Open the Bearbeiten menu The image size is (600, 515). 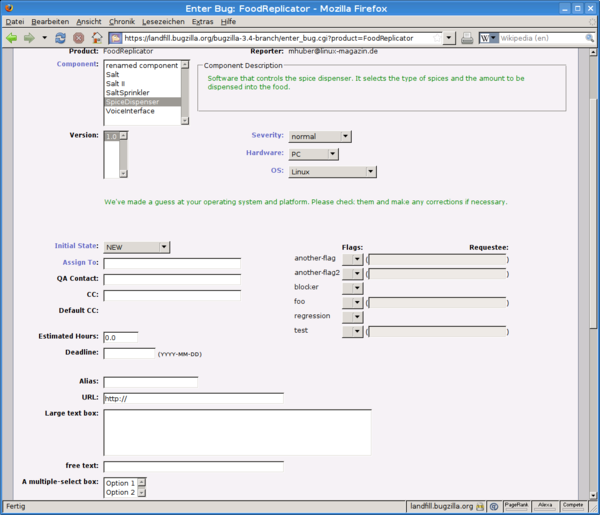tap(50, 21)
